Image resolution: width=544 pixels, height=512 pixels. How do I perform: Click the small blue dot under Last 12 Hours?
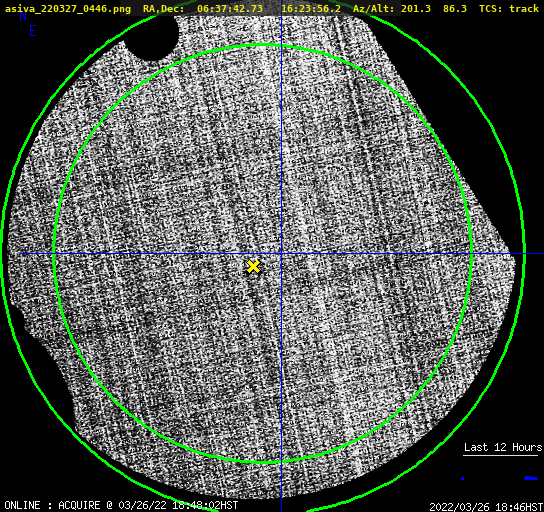point(463,479)
